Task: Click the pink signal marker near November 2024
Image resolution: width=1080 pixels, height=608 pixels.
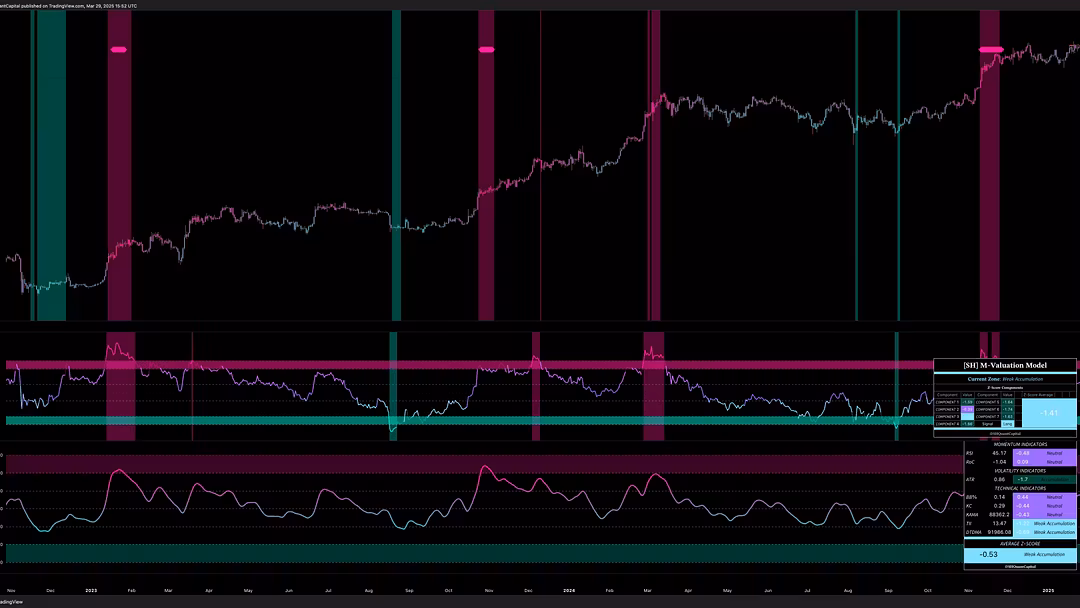Action: [x=991, y=50]
